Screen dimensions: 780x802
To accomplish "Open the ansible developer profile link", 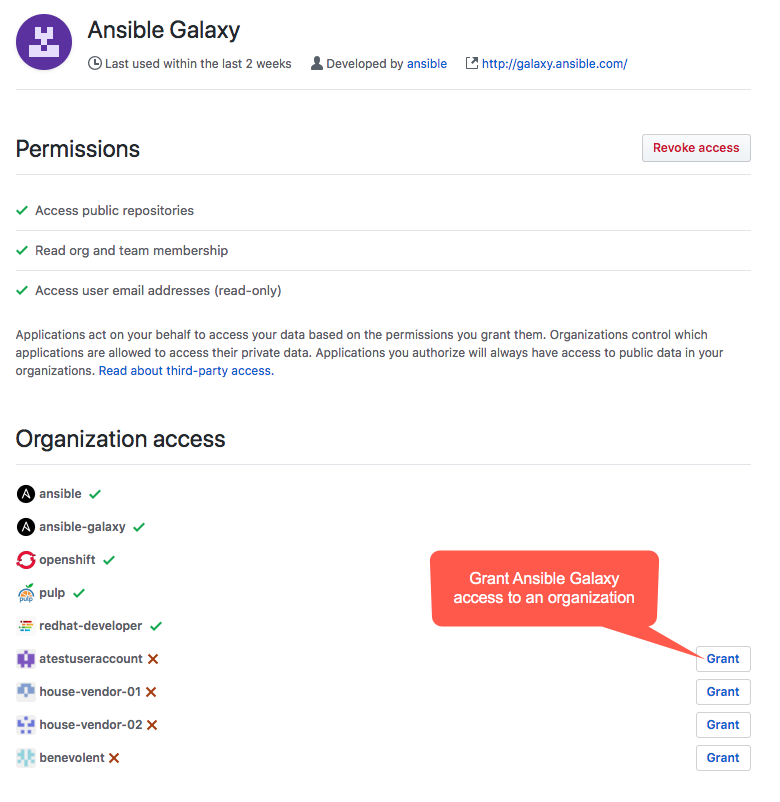I will tap(427, 64).
